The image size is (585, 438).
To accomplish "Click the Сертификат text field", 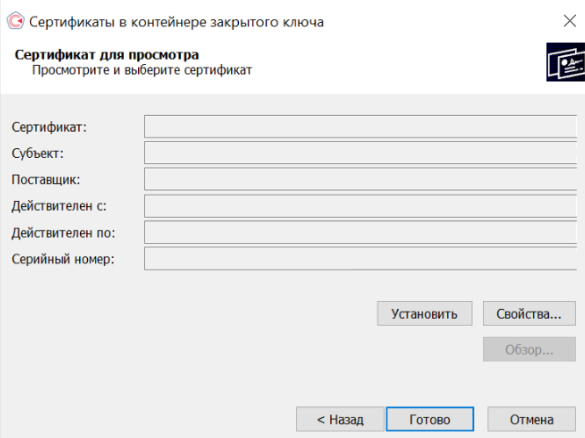I will pos(360,127).
